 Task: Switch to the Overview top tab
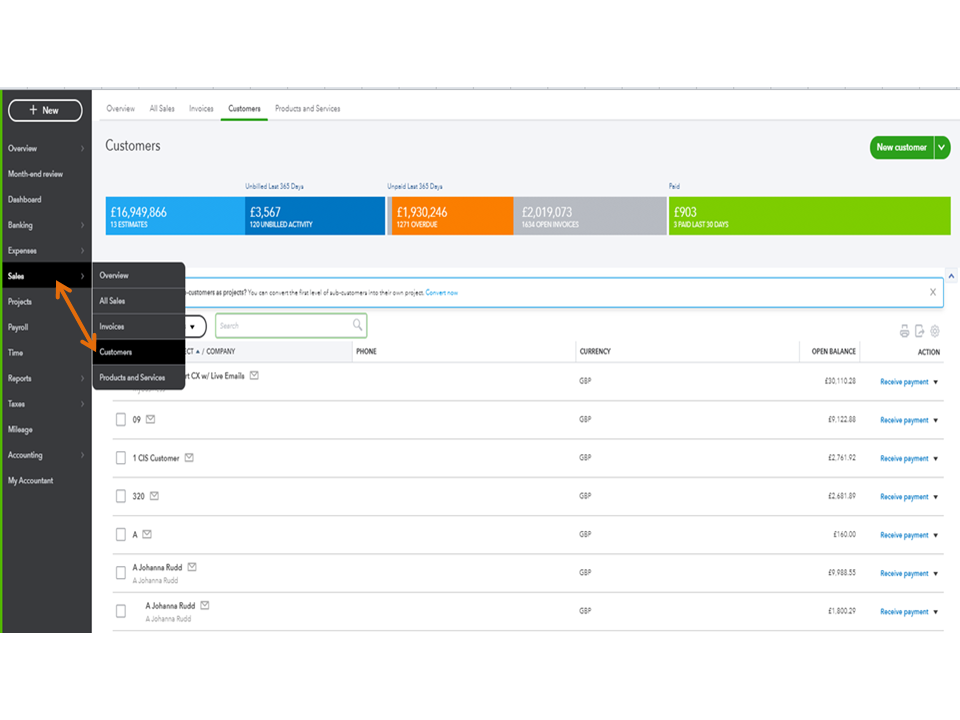point(121,108)
